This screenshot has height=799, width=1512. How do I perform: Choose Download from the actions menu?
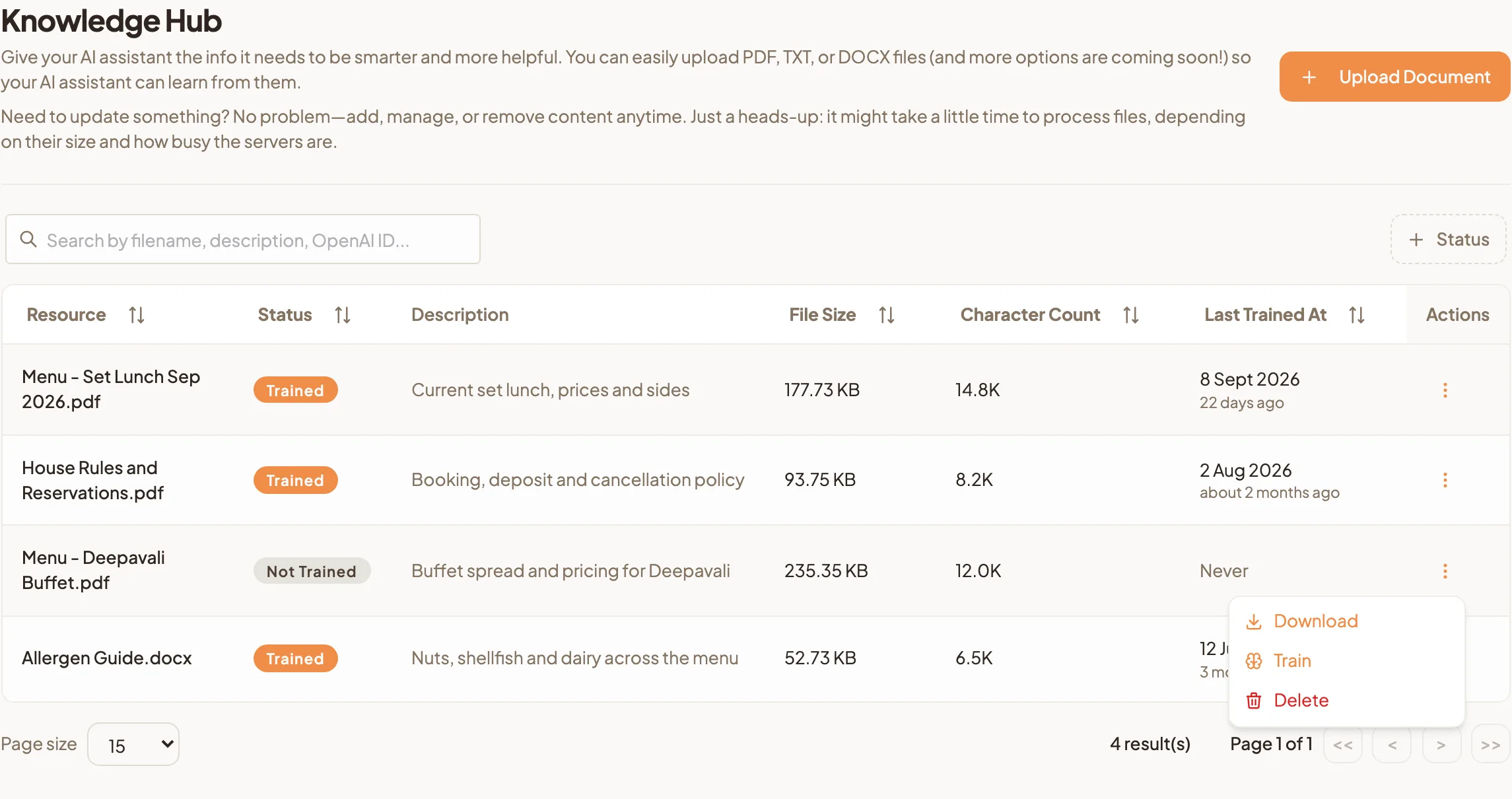1347,621
